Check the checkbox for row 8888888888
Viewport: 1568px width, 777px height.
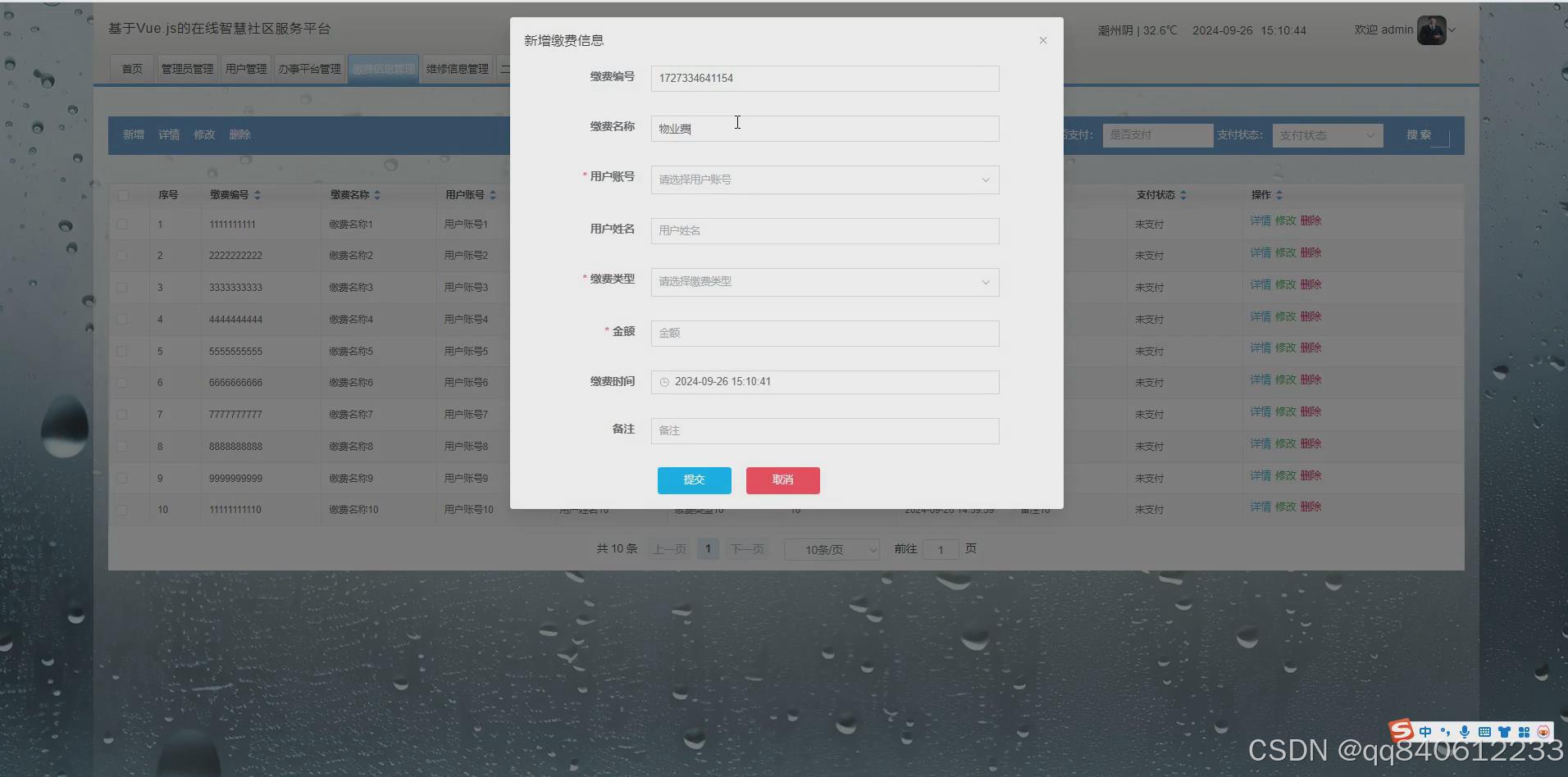point(122,447)
